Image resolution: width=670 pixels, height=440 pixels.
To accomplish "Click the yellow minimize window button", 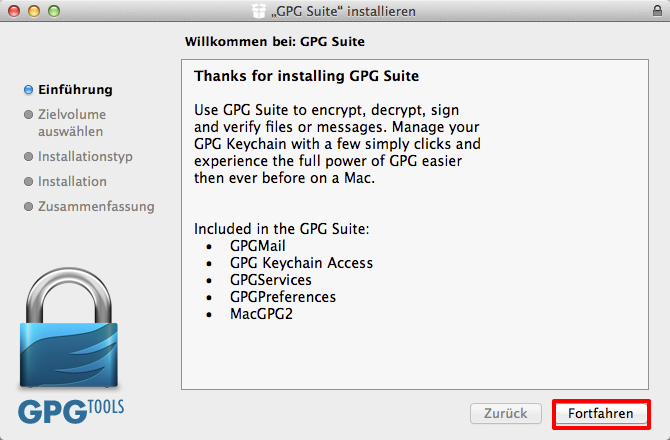I will point(34,11).
